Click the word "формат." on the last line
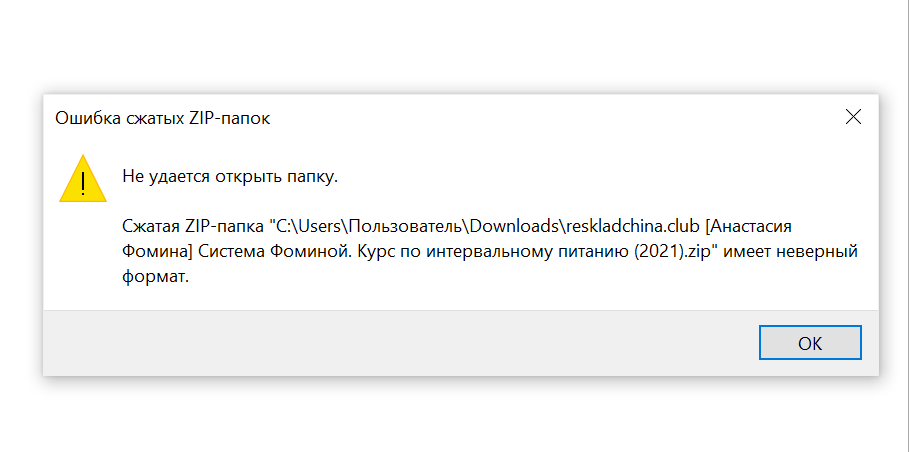The height and width of the screenshot is (452, 909). click(x=155, y=278)
